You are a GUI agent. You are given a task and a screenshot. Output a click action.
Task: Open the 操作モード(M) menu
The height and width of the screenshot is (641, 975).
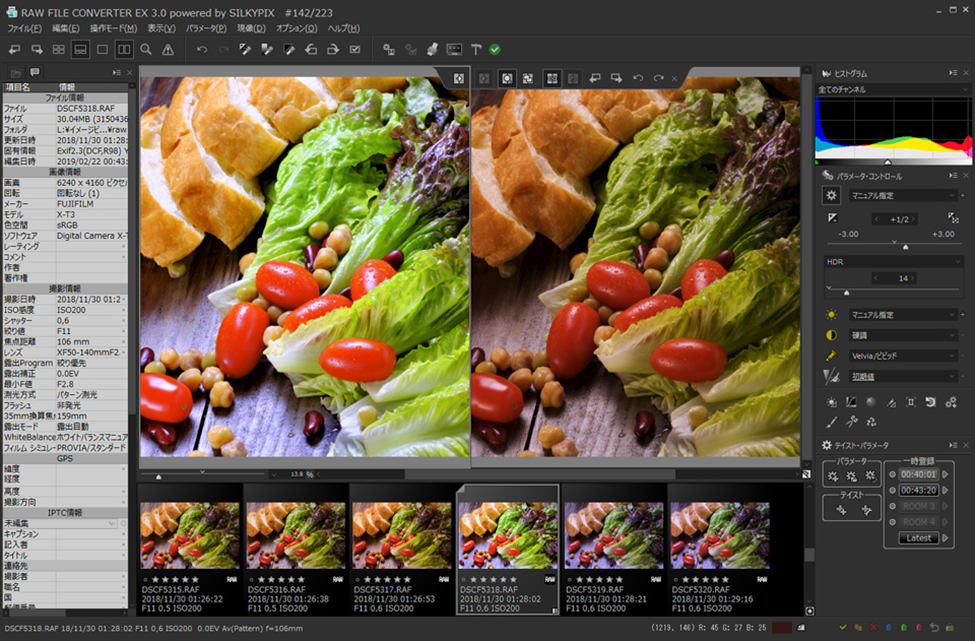113,29
